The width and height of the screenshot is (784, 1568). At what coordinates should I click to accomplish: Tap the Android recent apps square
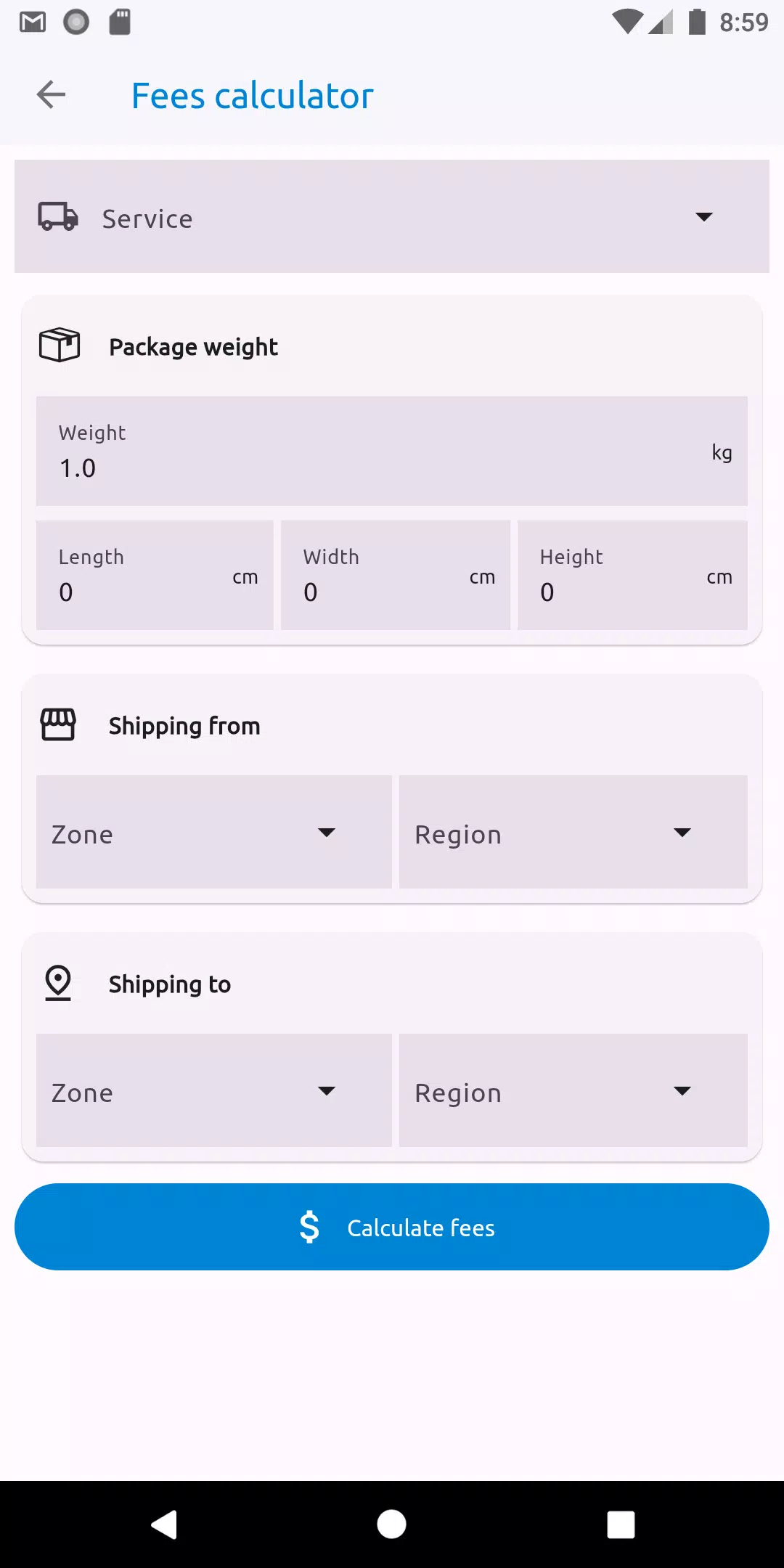point(621,1524)
